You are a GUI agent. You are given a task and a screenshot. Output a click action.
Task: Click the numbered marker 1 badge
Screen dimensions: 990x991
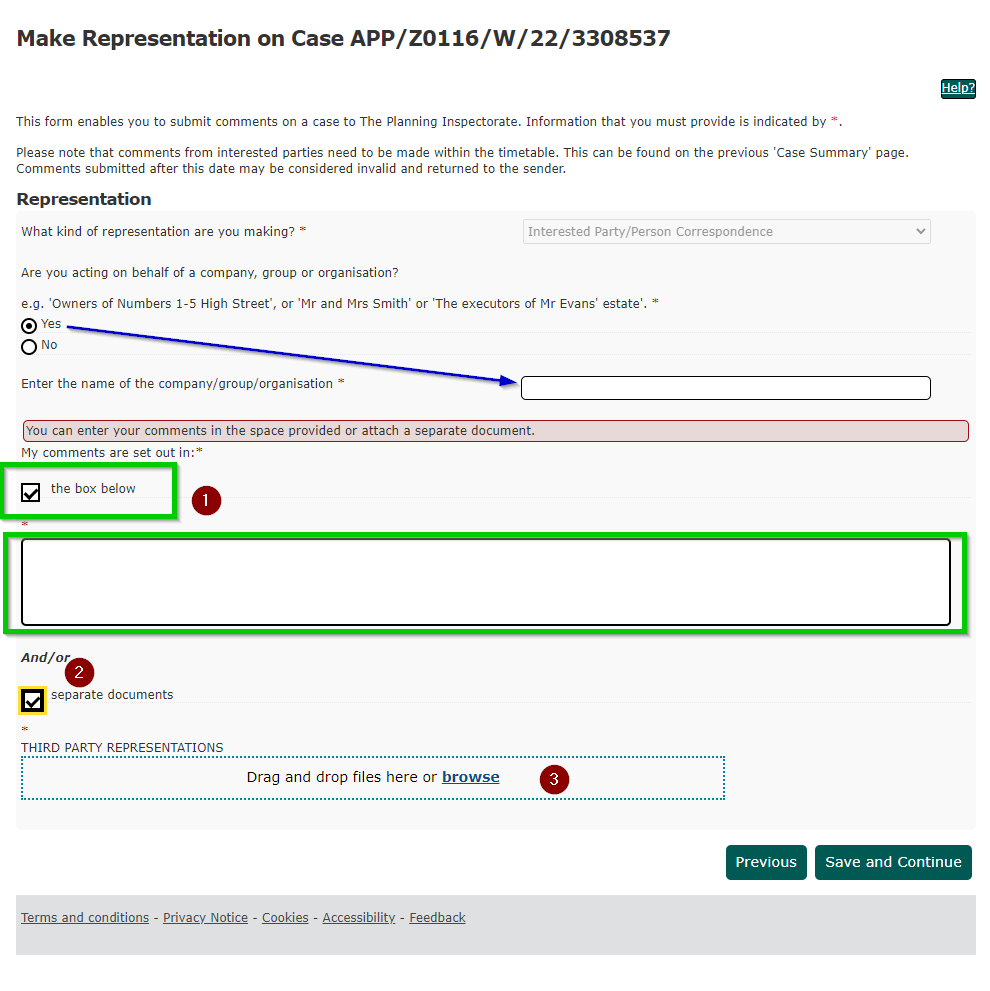[206, 501]
